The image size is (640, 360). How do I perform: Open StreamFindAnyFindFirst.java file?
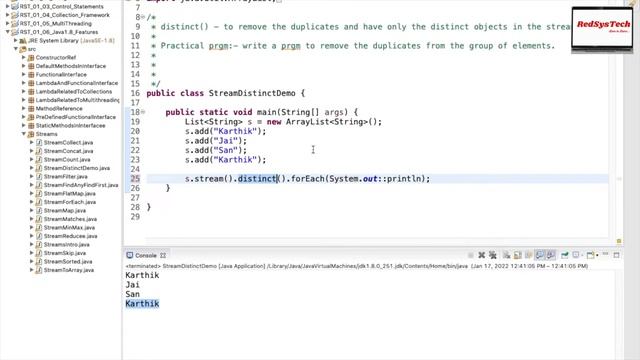(x=81, y=185)
